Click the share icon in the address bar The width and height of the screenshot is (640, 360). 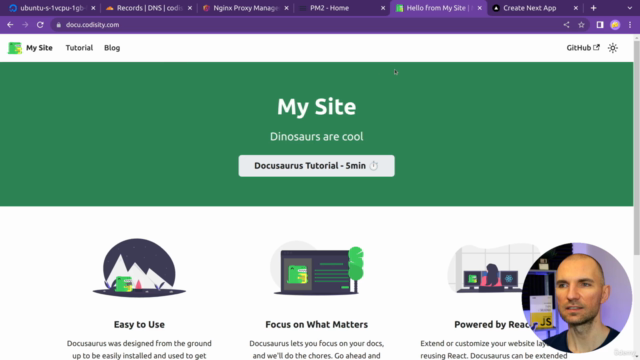(x=566, y=25)
